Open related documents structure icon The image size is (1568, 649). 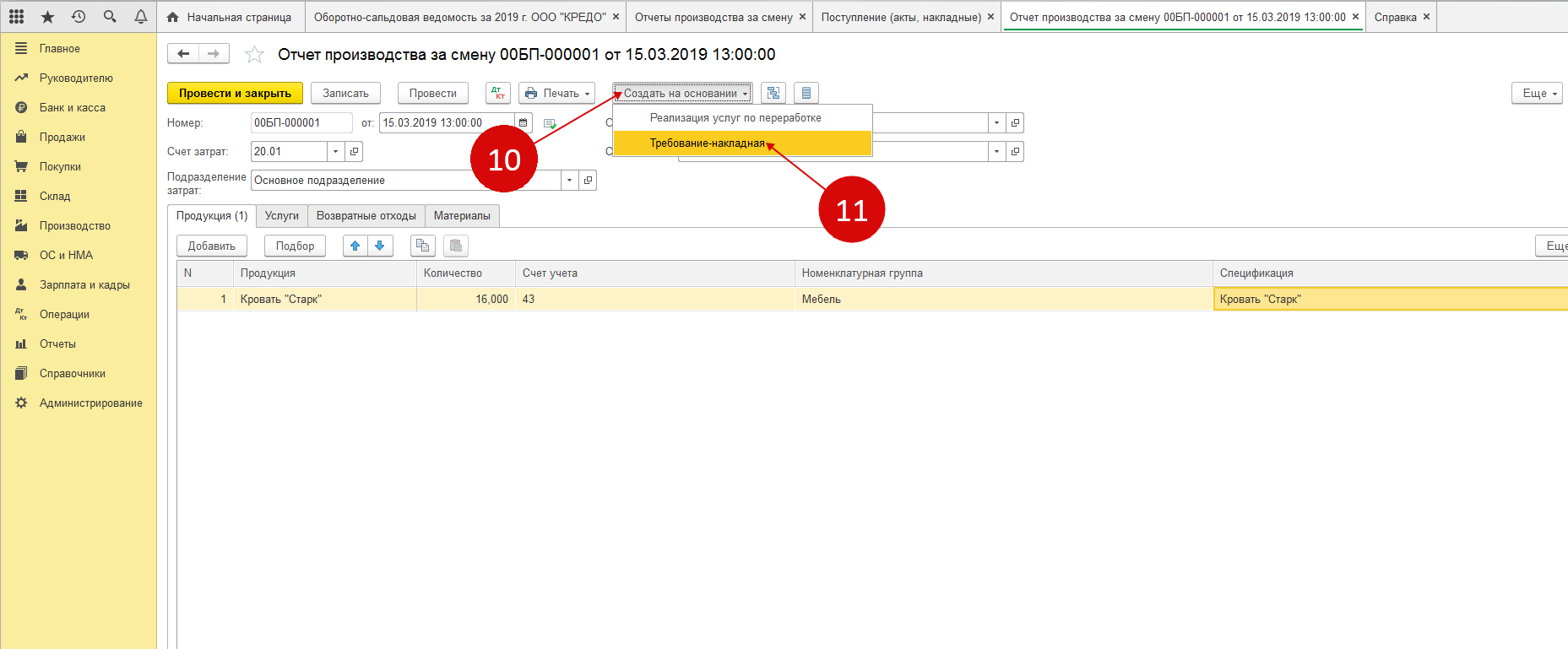click(773, 93)
